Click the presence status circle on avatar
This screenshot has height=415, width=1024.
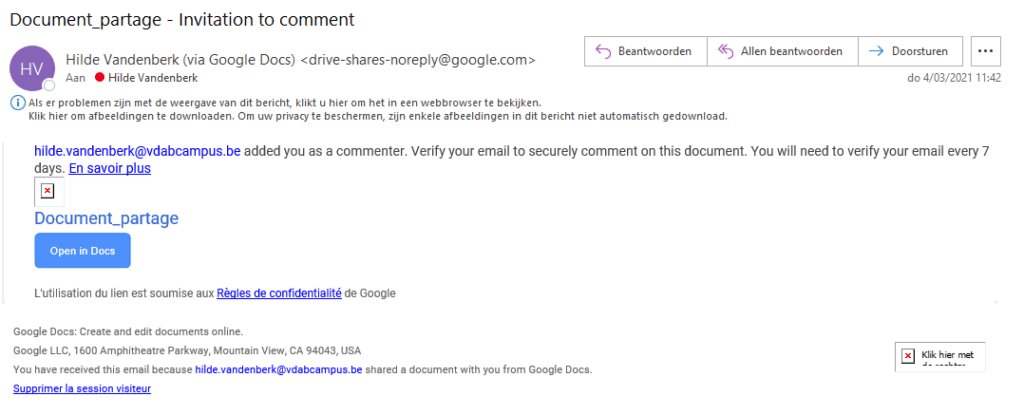coord(49,86)
